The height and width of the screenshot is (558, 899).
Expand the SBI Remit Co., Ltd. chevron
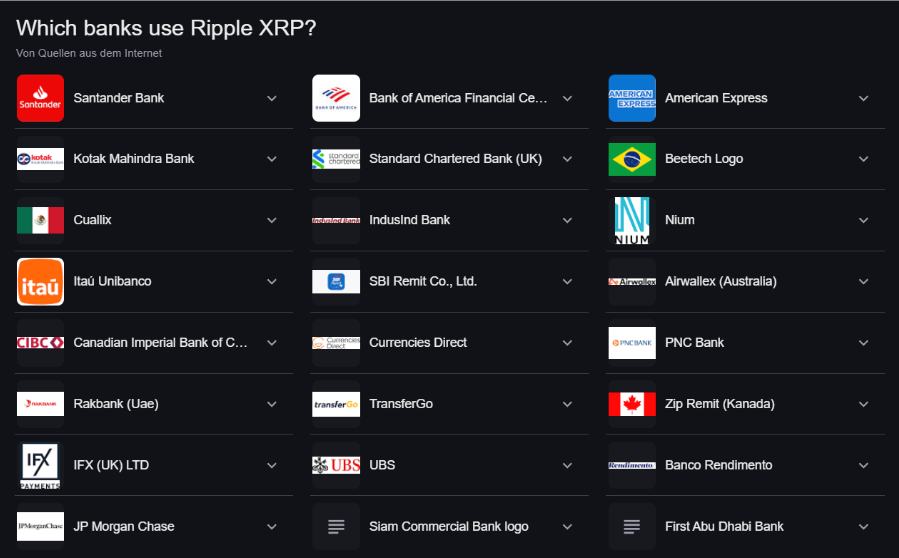tap(568, 282)
